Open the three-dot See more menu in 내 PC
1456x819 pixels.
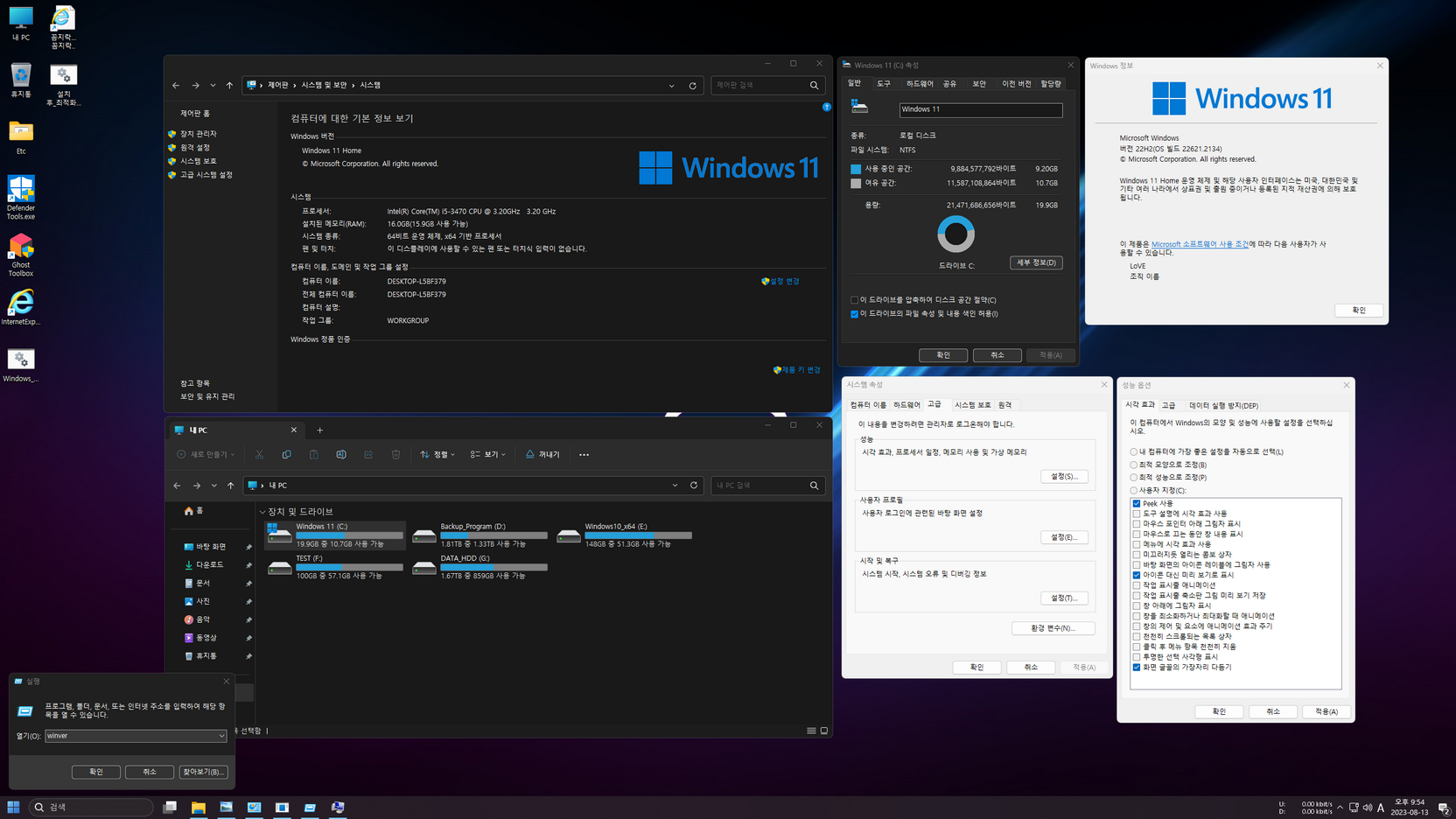[x=584, y=454]
